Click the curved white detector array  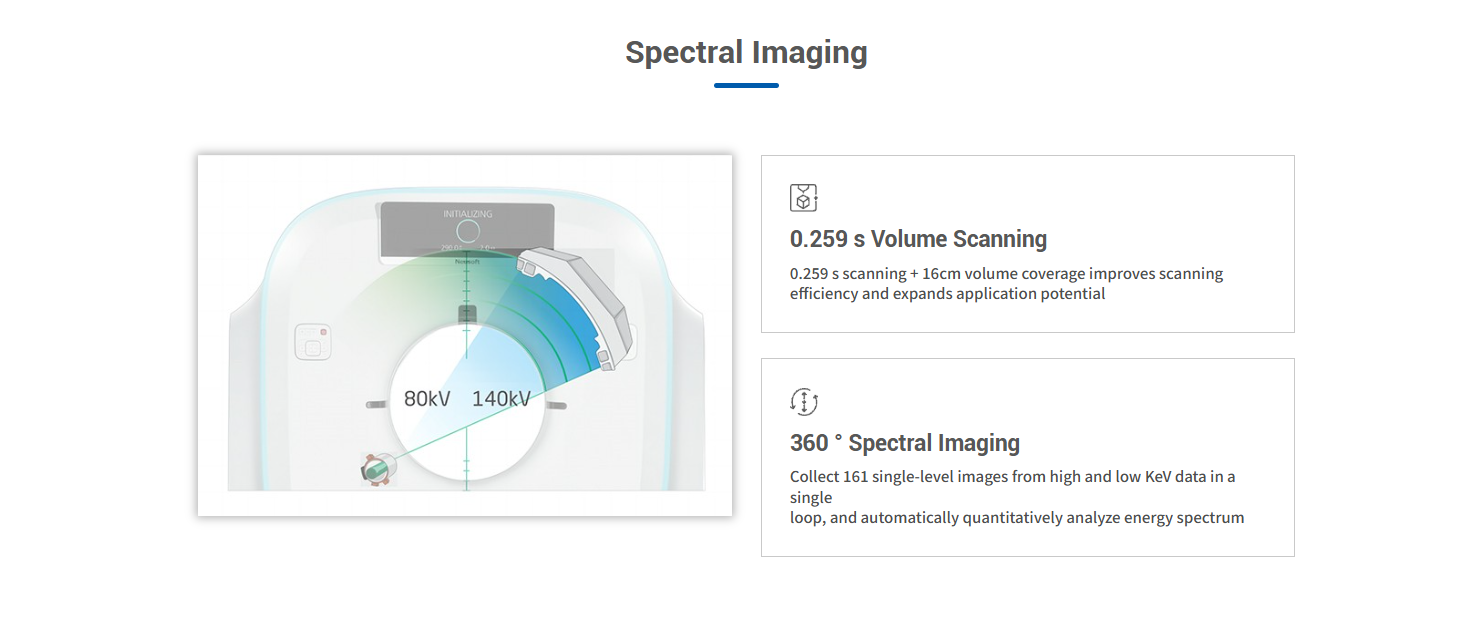(578, 306)
